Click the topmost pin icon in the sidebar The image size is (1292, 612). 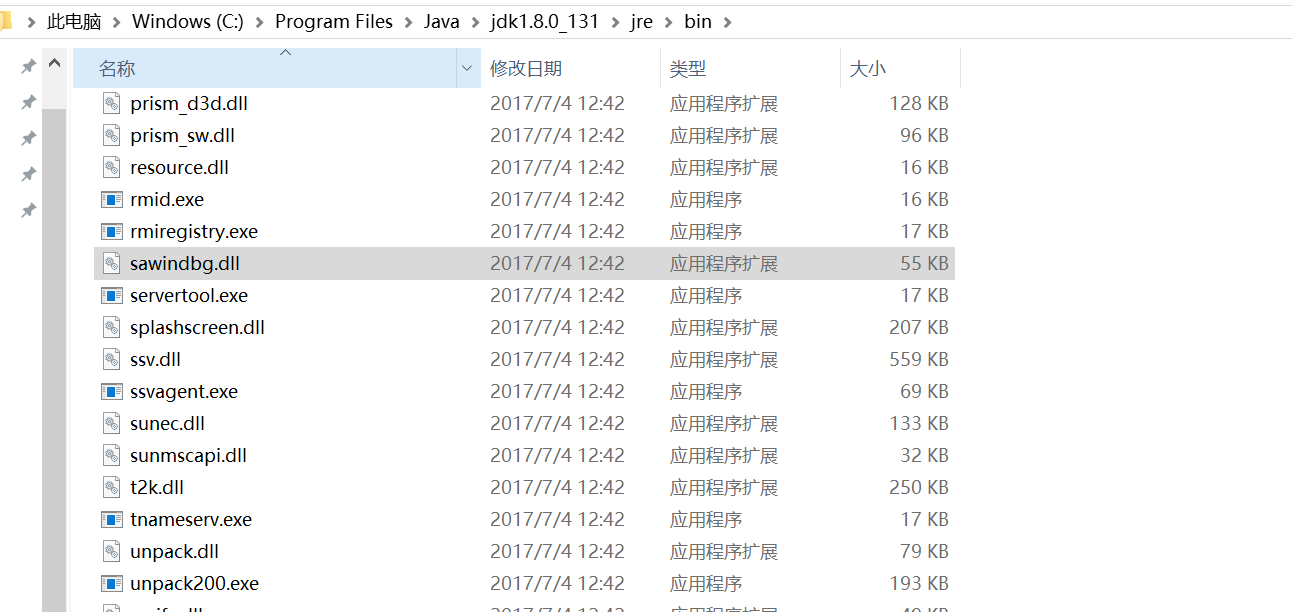tap(27, 66)
